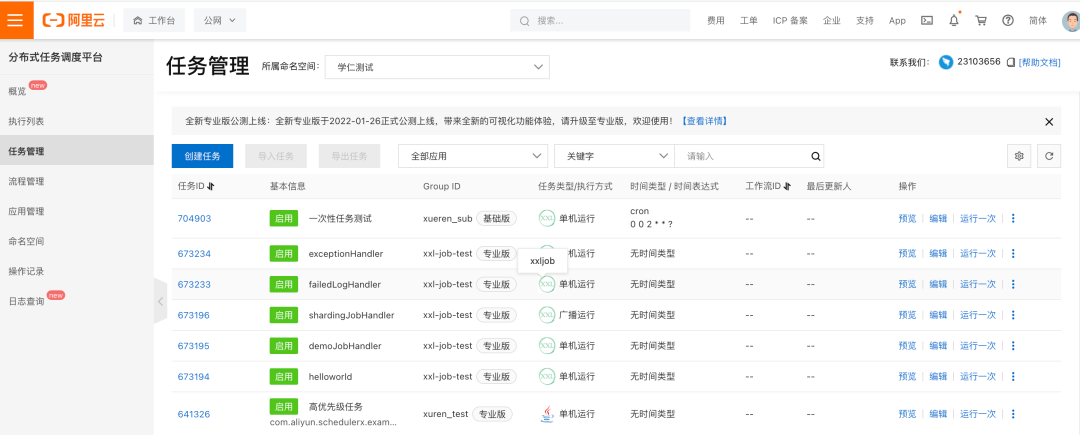The image size is (1080, 435).
Task: Click the 创建任务 button
Action: [x=202, y=156]
